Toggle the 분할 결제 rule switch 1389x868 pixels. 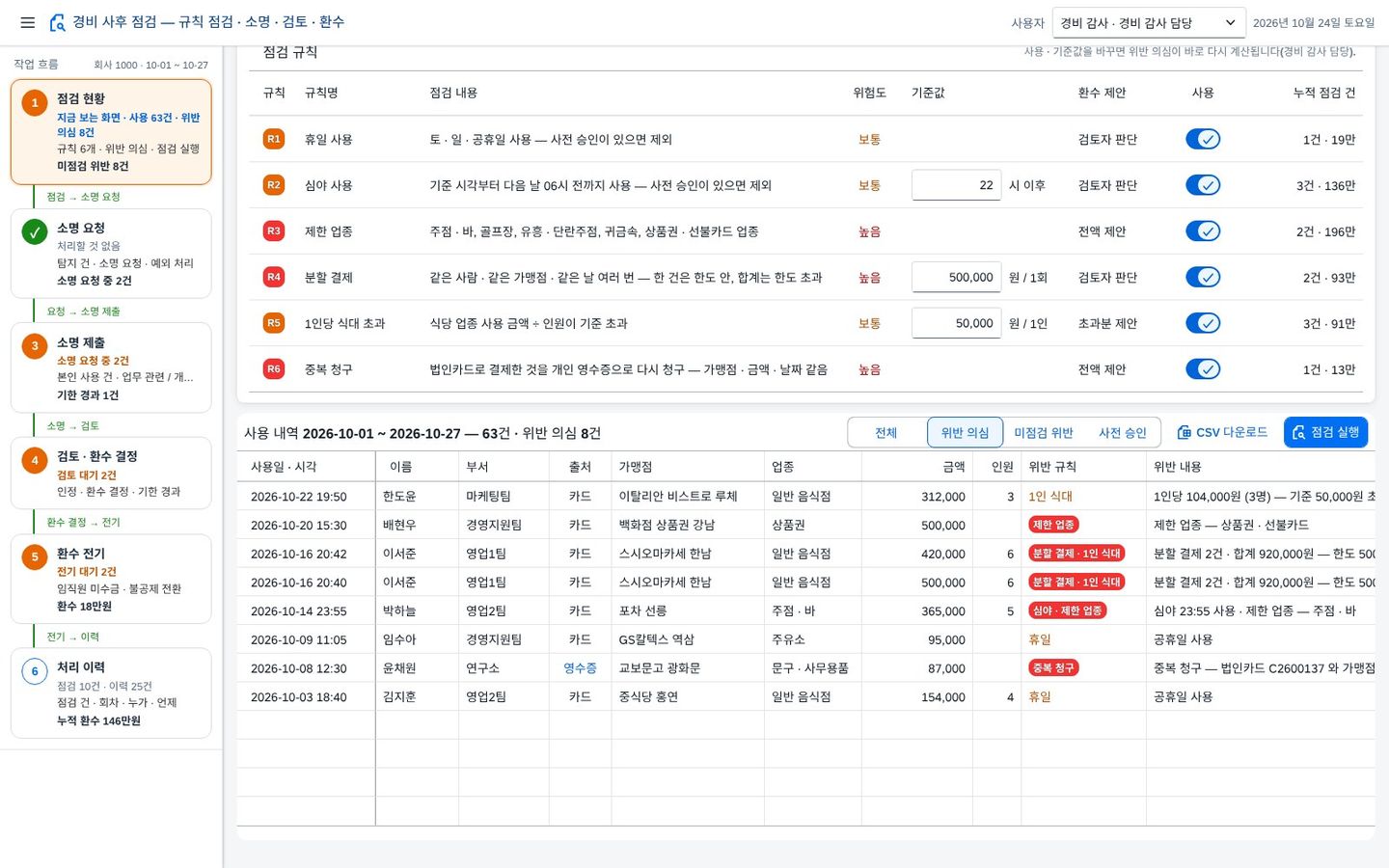pyautogui.click(x=1203, y=277)
